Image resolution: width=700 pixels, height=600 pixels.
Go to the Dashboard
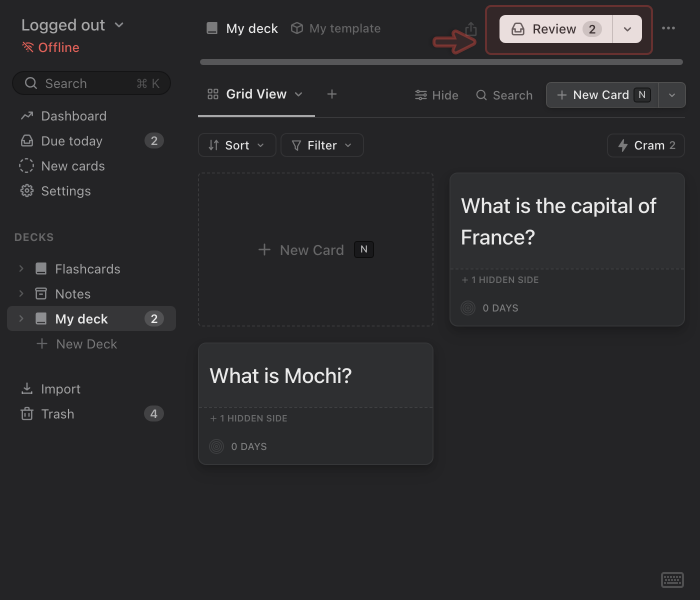73,116
